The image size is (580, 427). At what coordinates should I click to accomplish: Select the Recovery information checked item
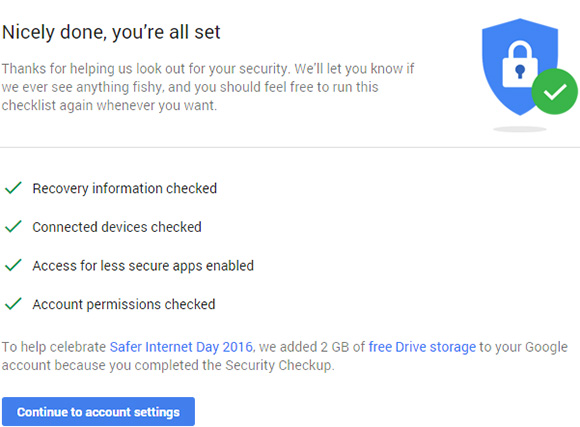click(125, 188)
